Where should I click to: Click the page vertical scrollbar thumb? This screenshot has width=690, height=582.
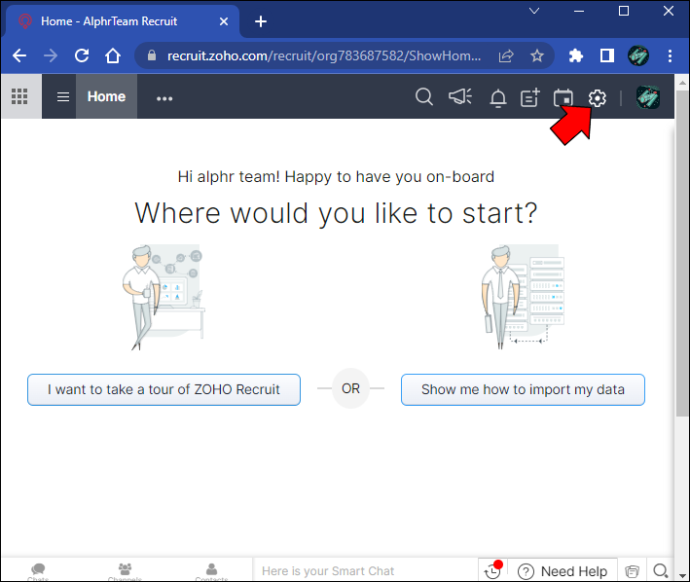click(683, 253)
